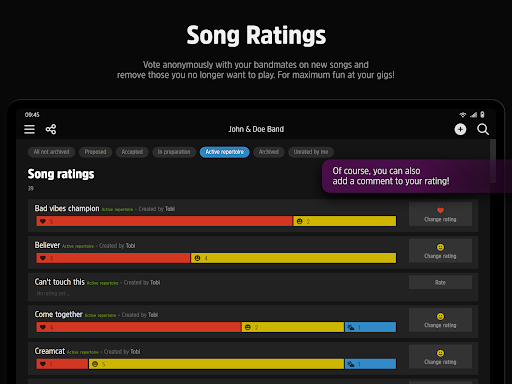
Task: Click heart icon in Bad vibes champion bar
Action: 43,221
